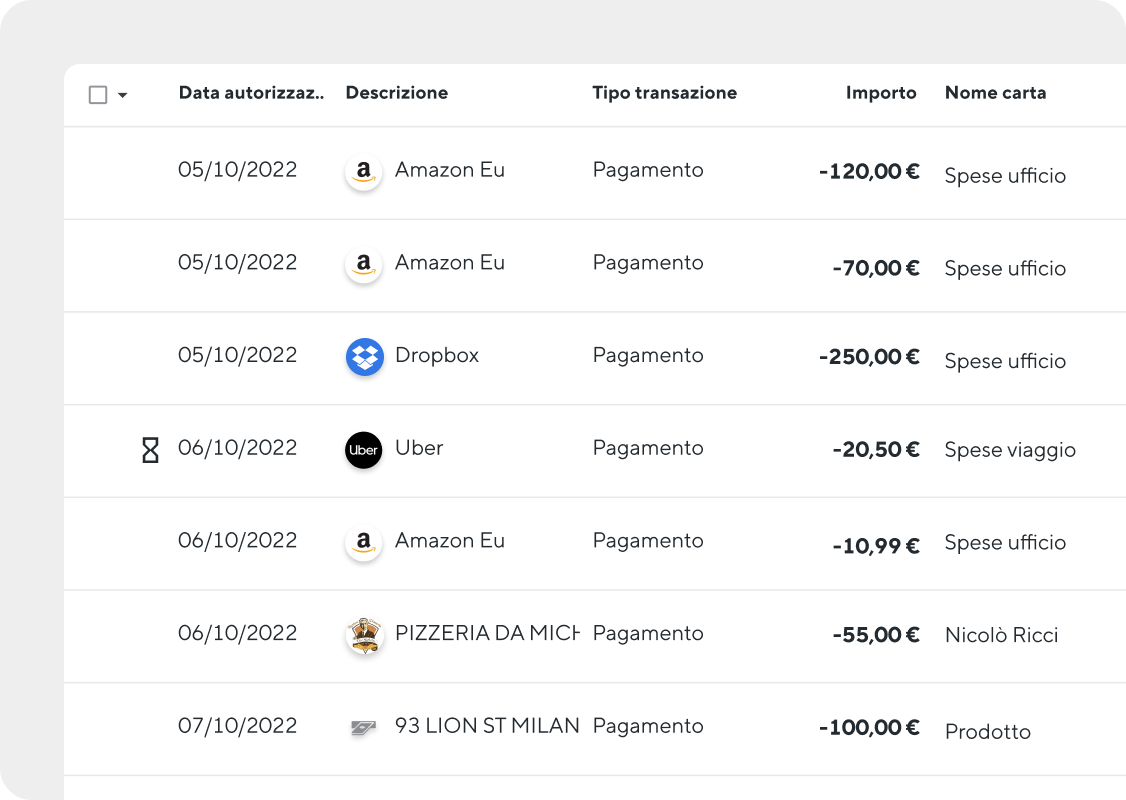This screenshot has width=1126, height=800.
Task: Click the Amazon logo on the -70,00 € row
Action: (364, 264)
